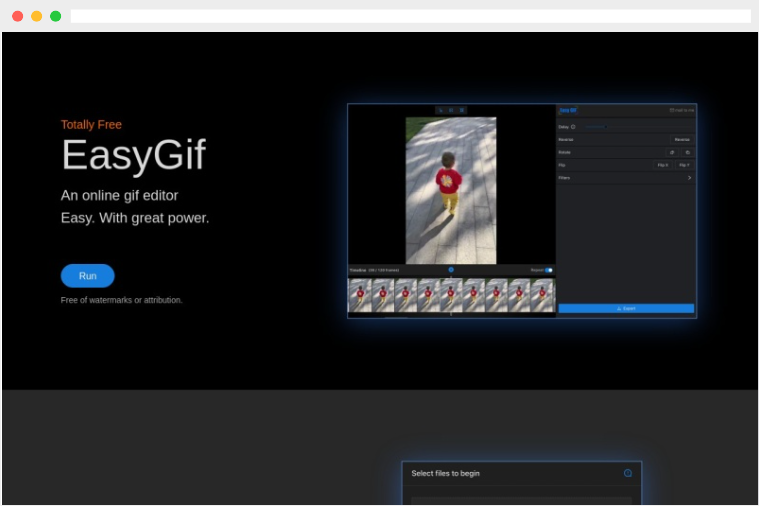Click the child GIF preview image
The image size is (759, 506).
(x=451, y=190)
